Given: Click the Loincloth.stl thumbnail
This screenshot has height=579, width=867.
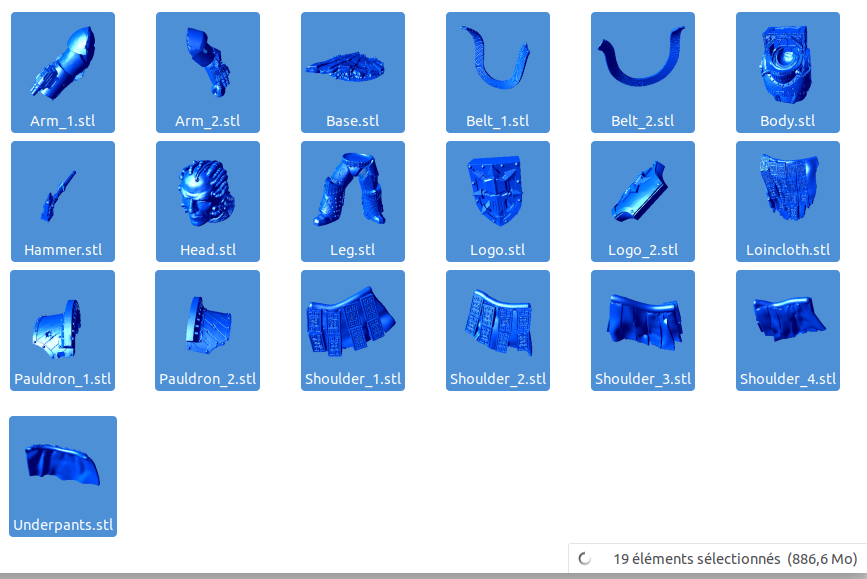Looking at the screenshot, I should tap(788, 186).
